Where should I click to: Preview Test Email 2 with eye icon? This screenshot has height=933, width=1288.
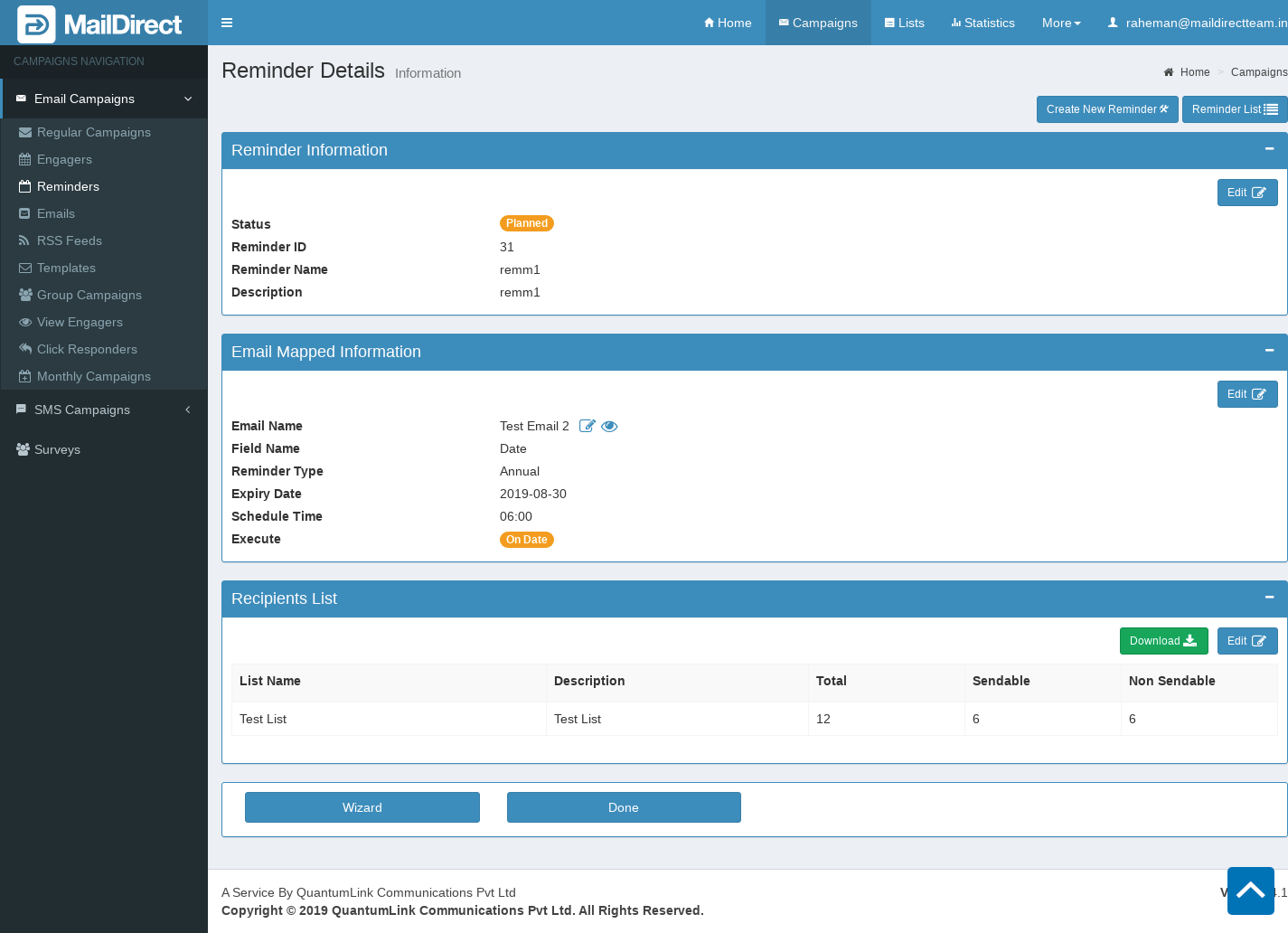coord(609,427)
